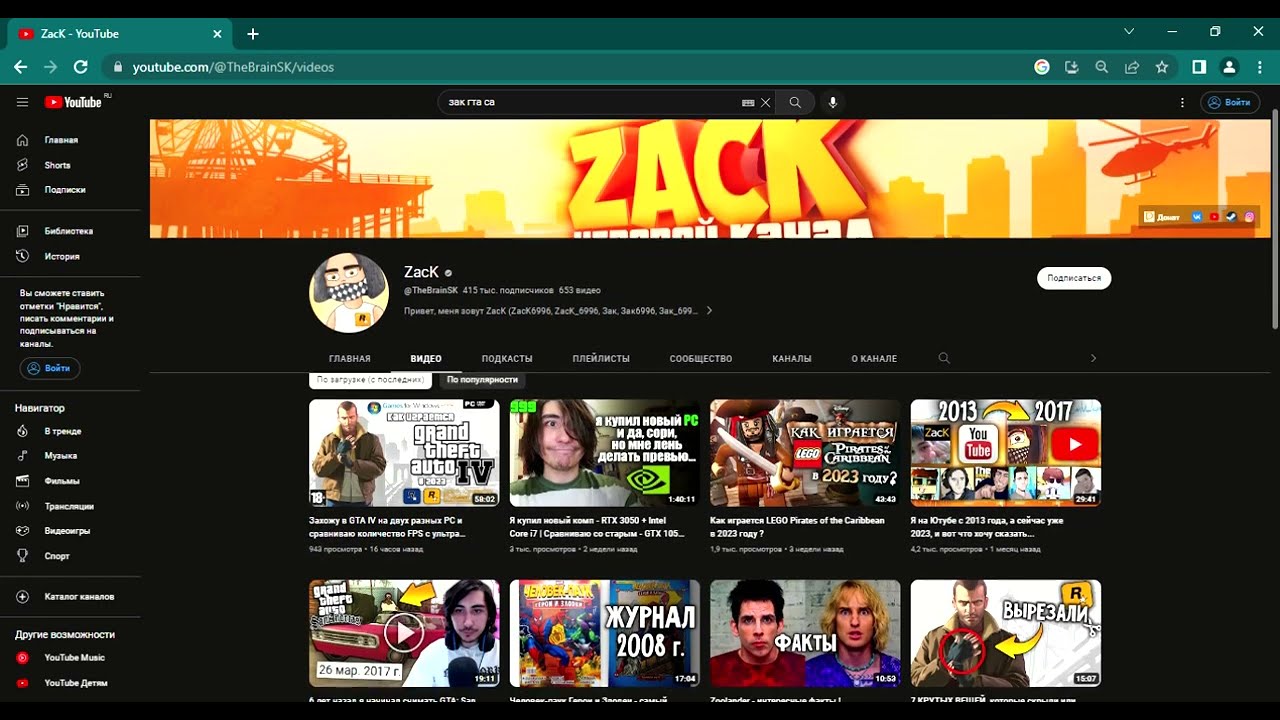
Task: Switch to the ГЛАВНАЯ tab
Action: [x=350, y=358]
